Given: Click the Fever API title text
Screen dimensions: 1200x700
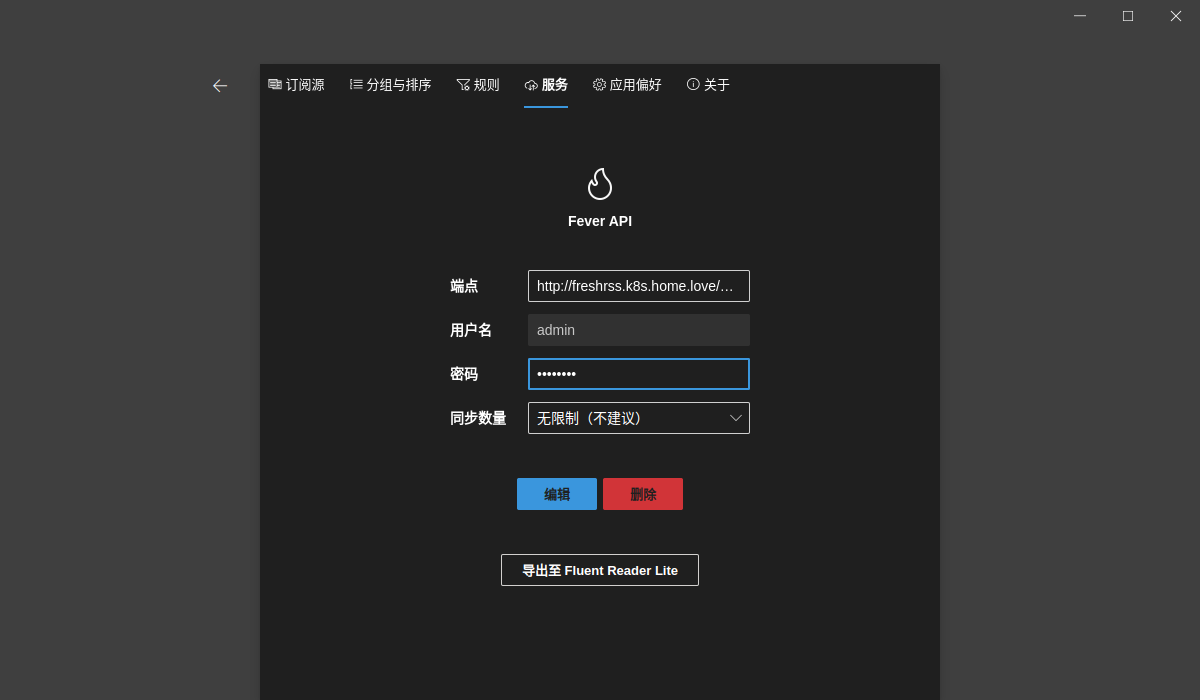Looking at the screenshot, I should tap(600, 221).
